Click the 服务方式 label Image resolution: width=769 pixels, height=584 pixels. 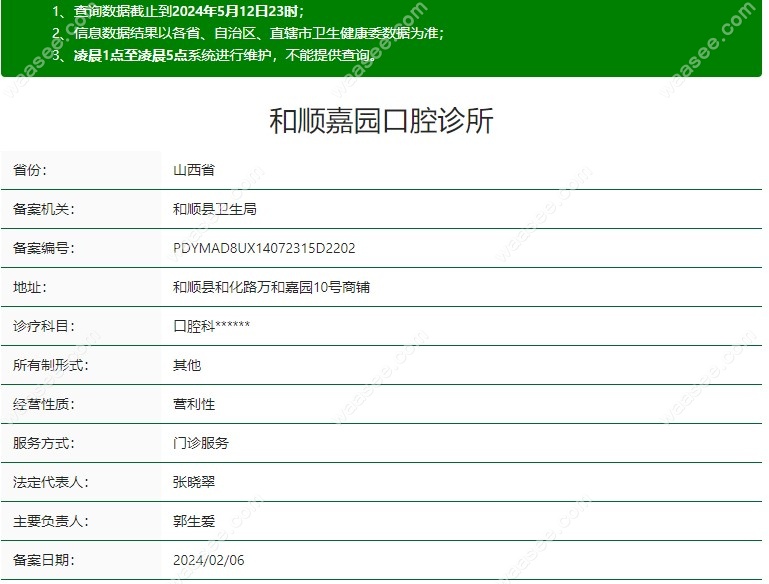click(44, 443)
